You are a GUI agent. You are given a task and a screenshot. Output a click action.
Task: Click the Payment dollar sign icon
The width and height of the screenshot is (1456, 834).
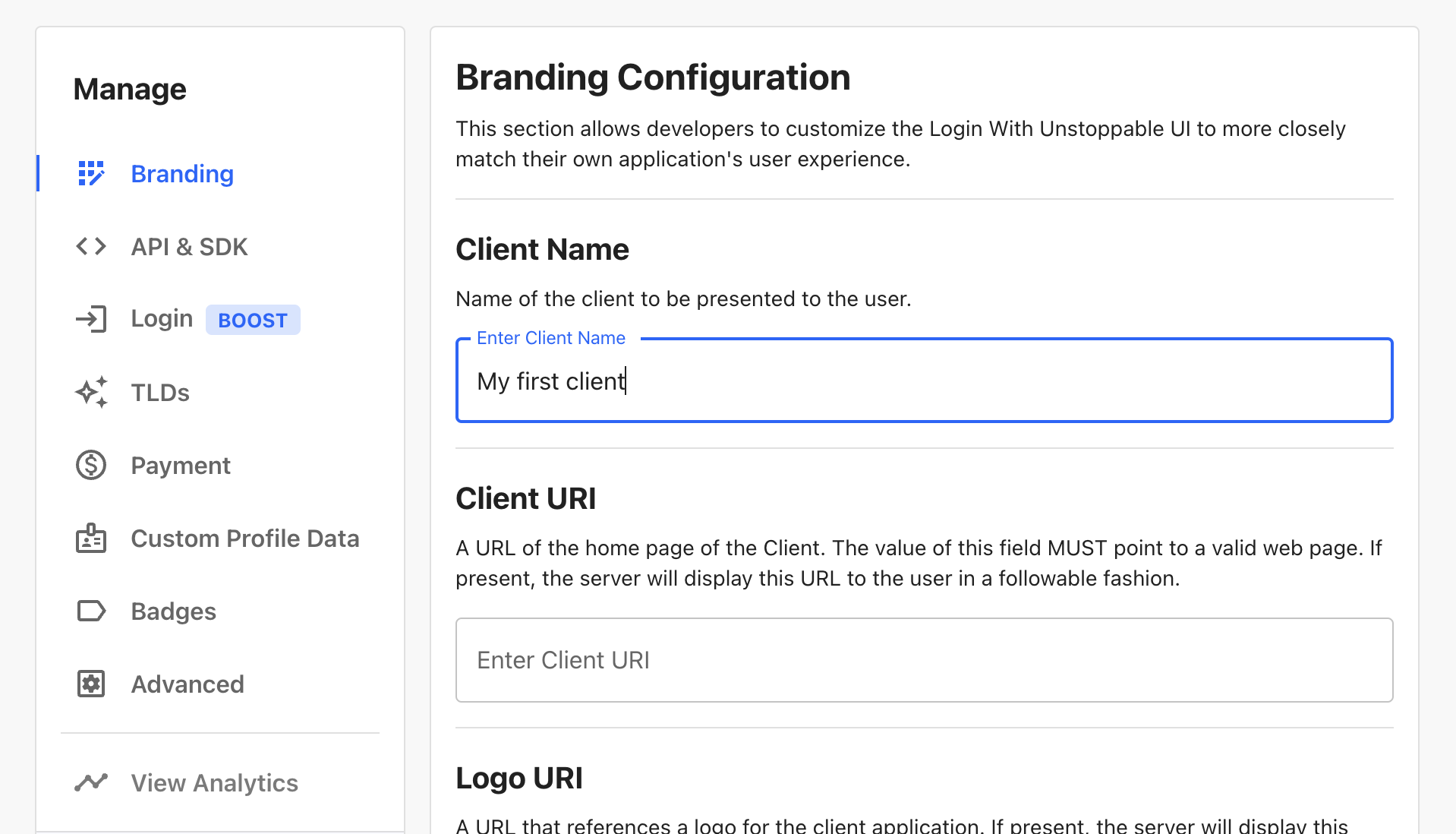tap(91, 465)
